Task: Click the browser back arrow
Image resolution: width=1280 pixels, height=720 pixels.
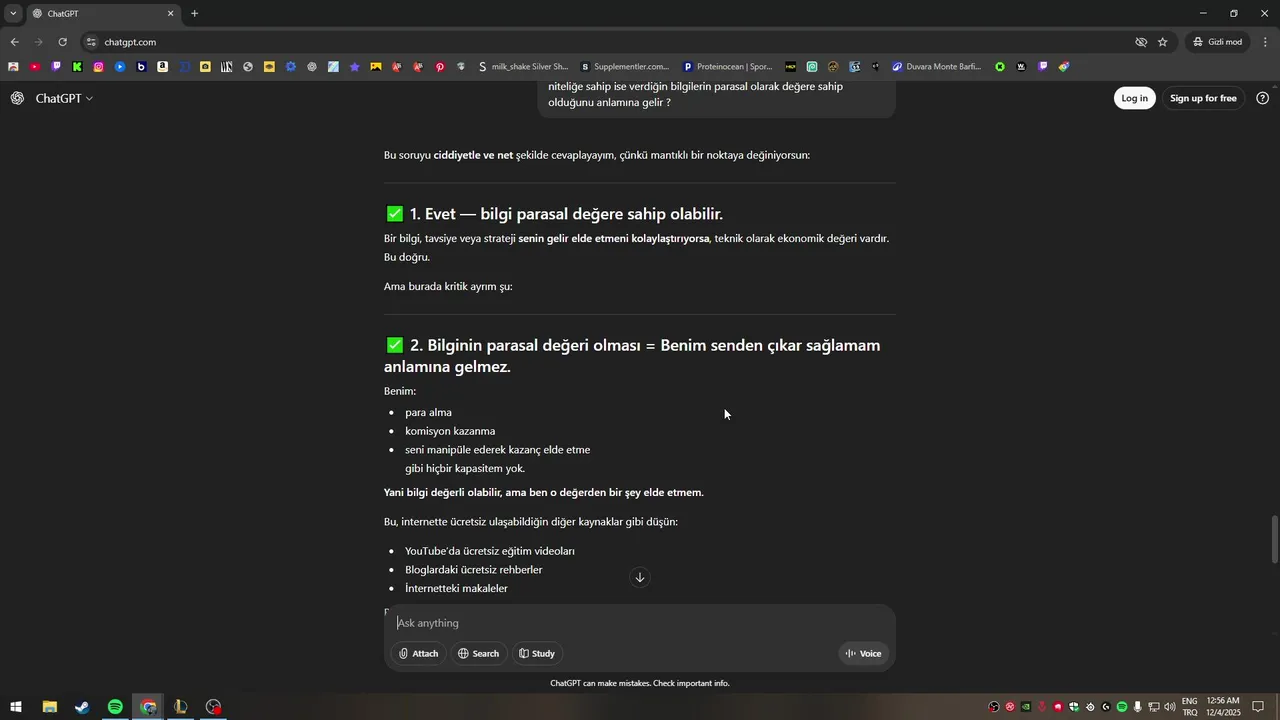Action: (x=14, y=42)
